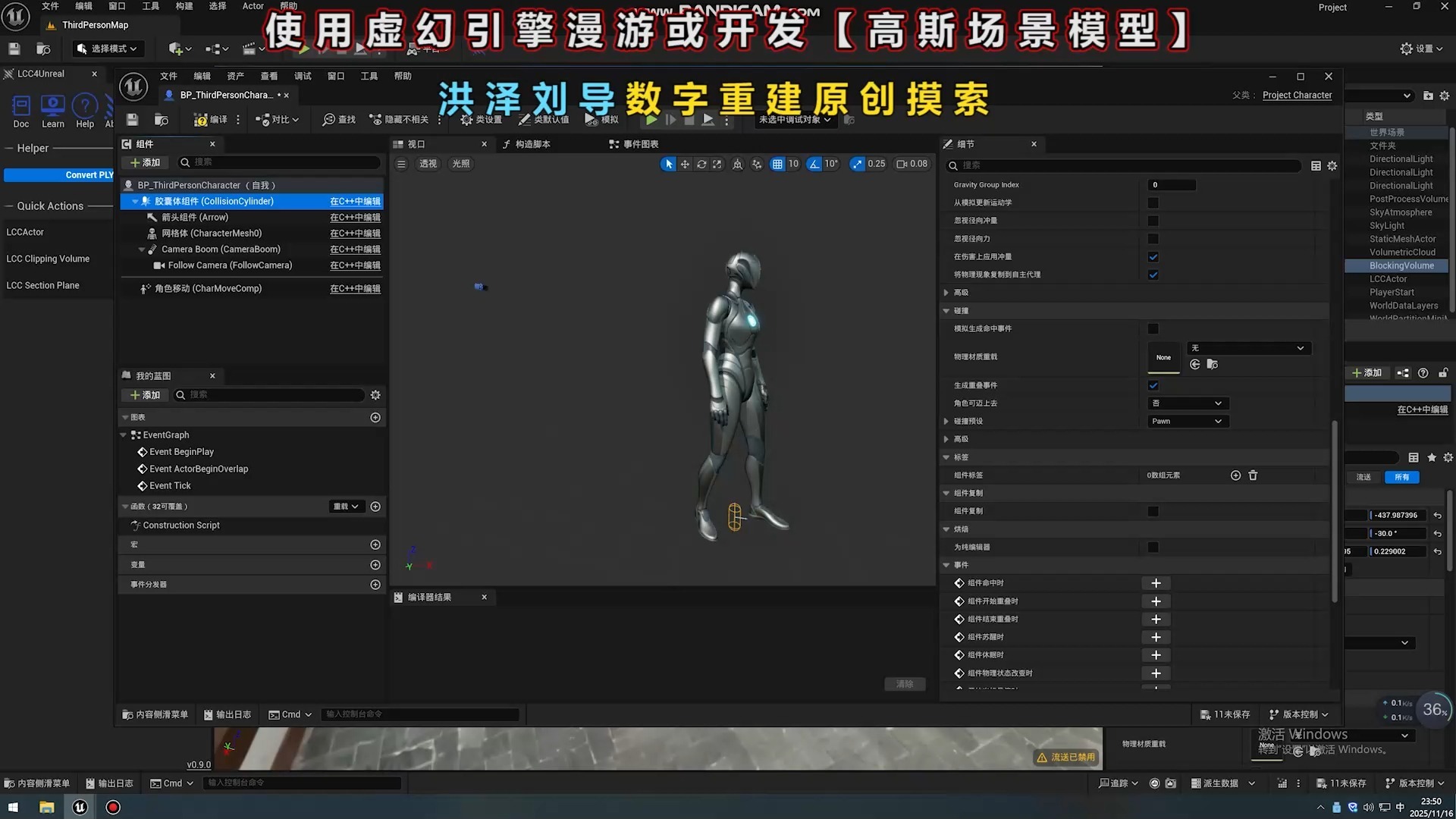Viewport: 1456px width, 819px height.
Task: Uncheck the 生成重叠事件 checkbox
Action: click(x=1153, y=385)
